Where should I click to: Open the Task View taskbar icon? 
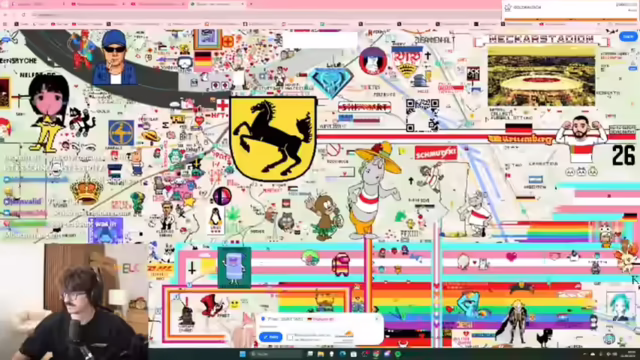pos(310,354)
